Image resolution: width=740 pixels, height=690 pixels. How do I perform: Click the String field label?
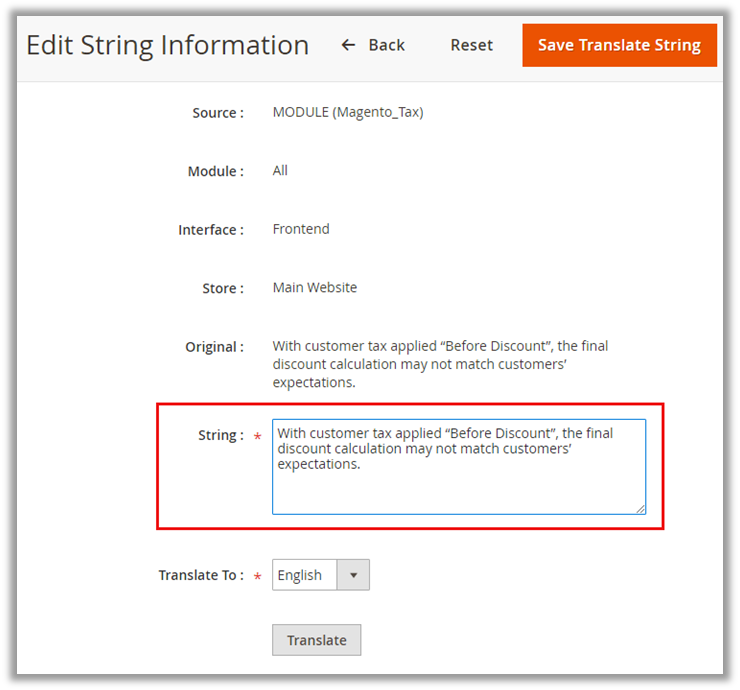(x=220, y=435)
